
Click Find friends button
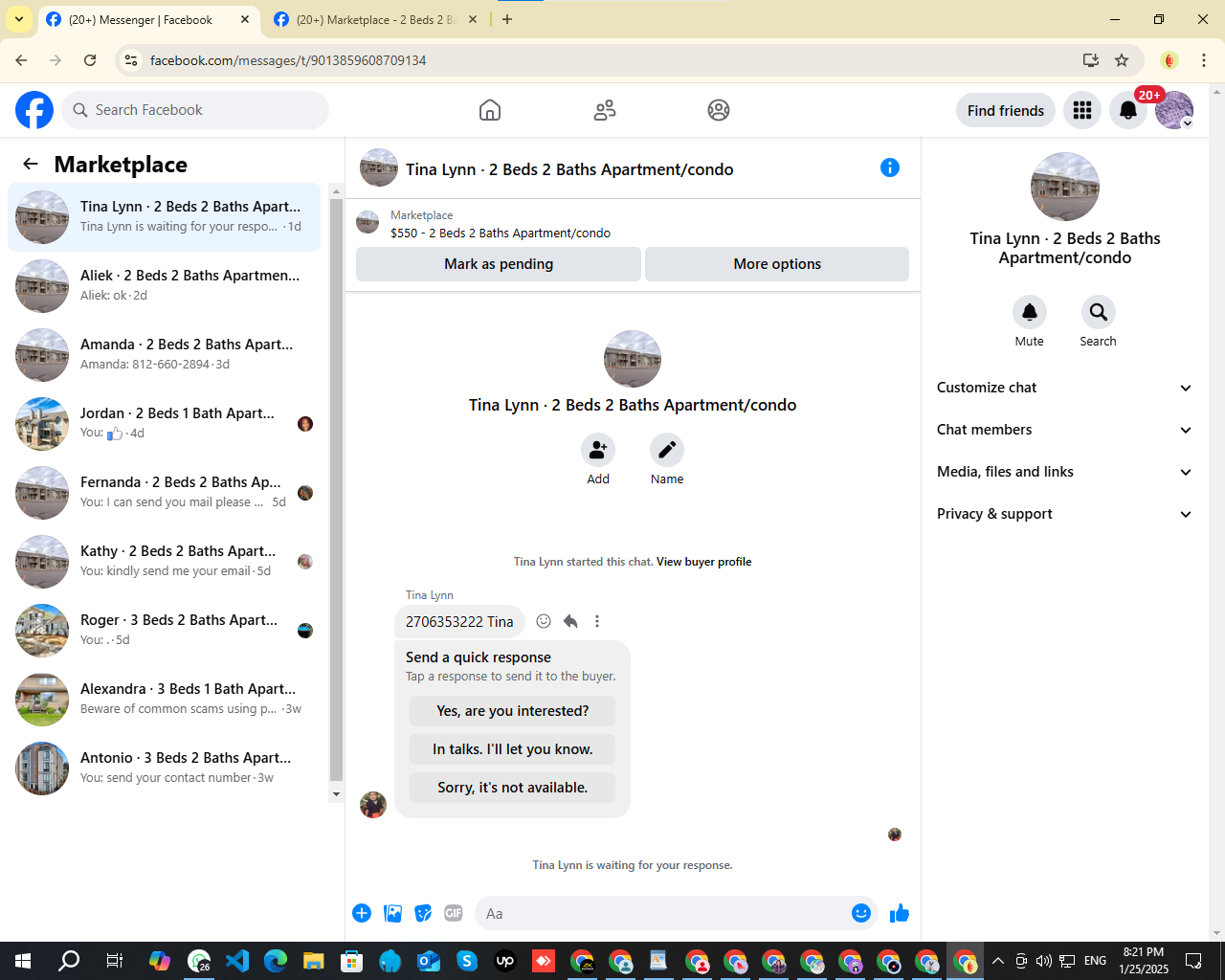pos(1006,110)
